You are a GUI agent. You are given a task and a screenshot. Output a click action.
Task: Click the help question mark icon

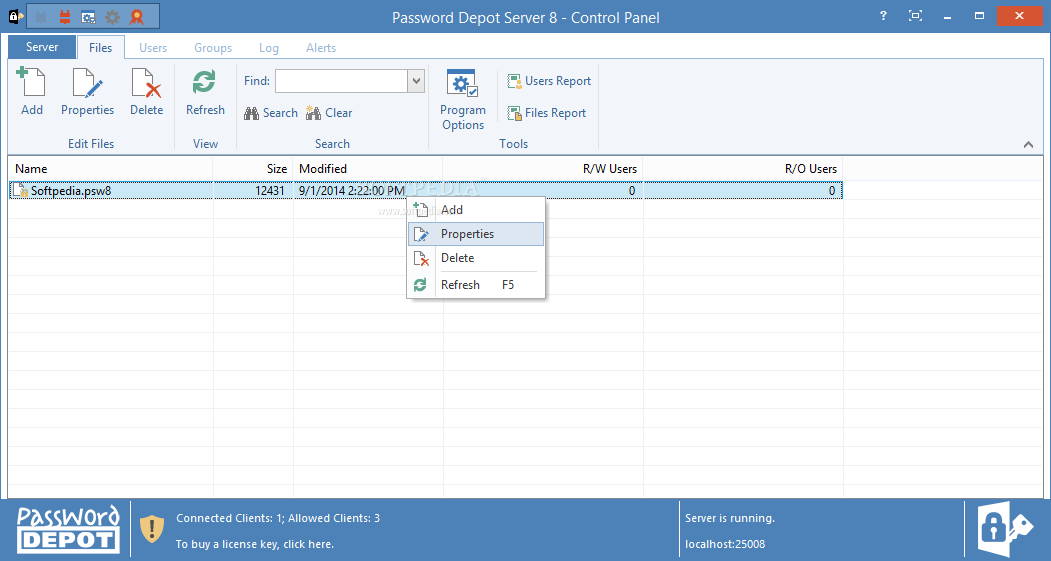(x=883, y=15)
